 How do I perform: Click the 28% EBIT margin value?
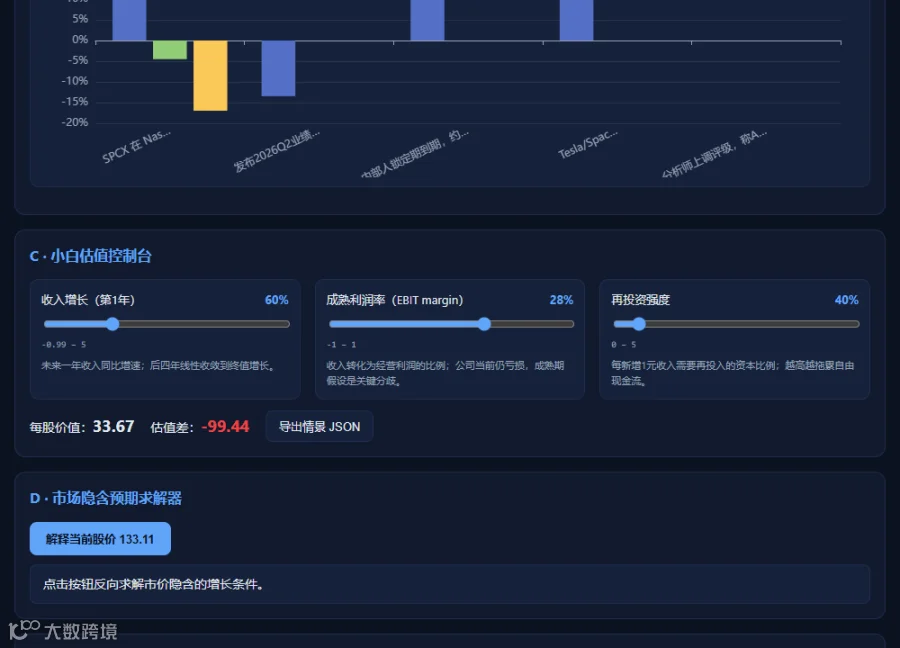click(561, 300)
